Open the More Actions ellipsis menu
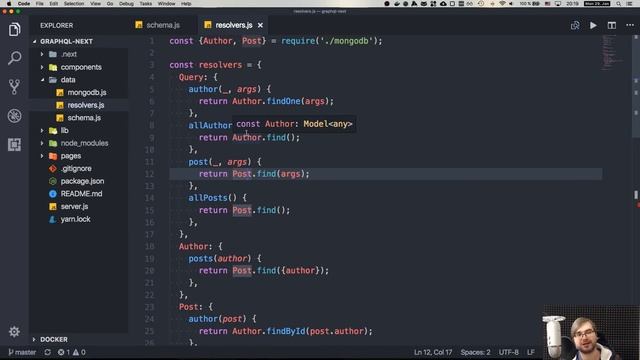Screen dimensions: 640x360 pyautogui.click(x=630, y=25)
